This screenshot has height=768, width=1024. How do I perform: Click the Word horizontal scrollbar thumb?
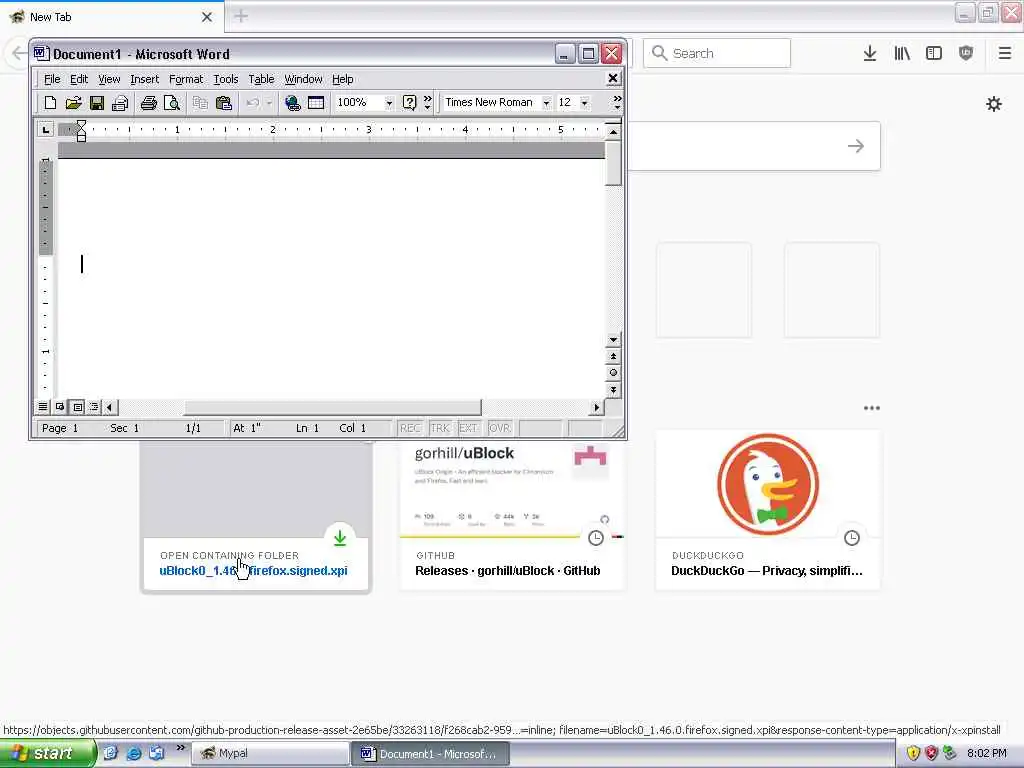click(x=332, y=408)
